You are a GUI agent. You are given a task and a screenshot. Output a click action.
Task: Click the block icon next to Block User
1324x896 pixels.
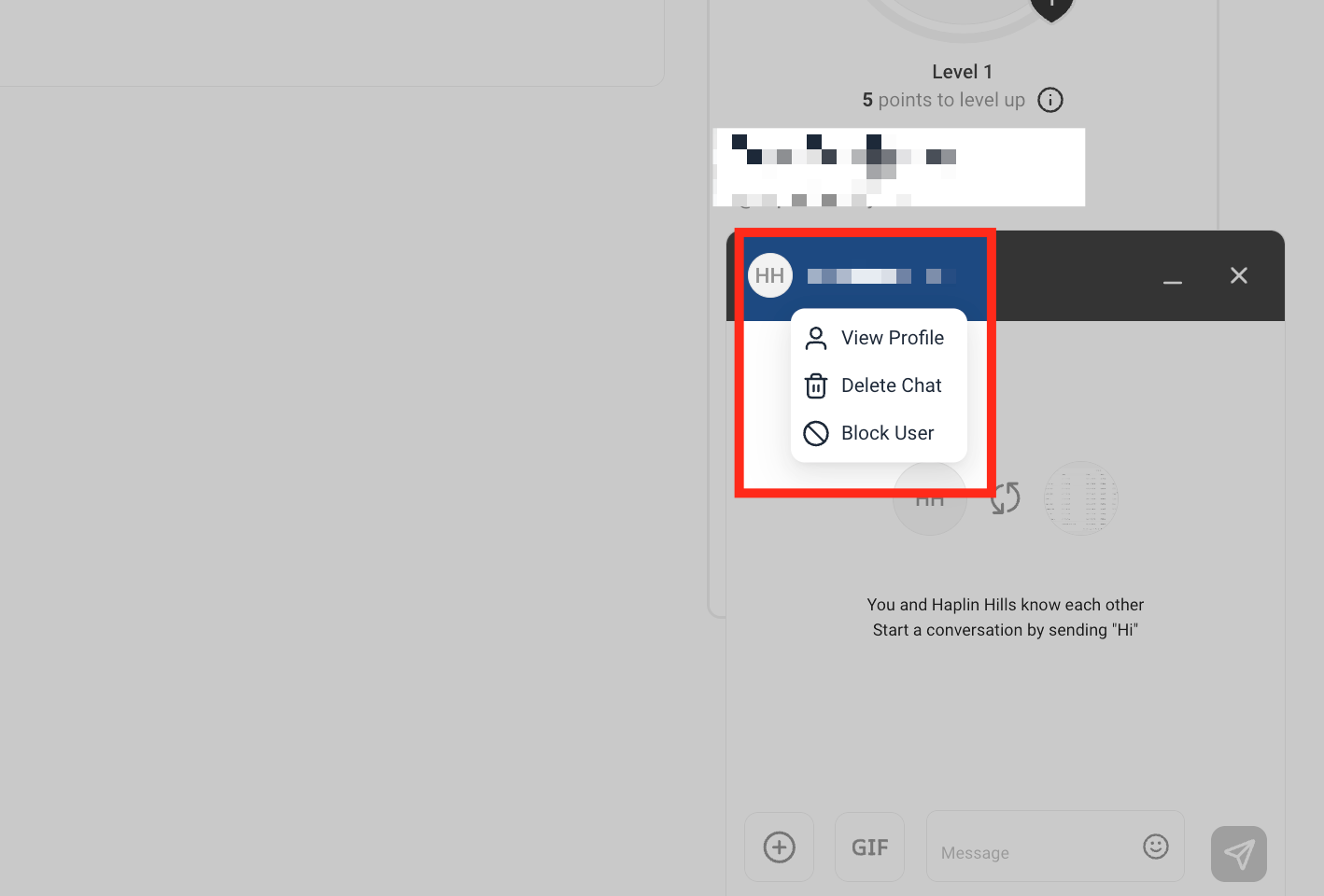pos(816,433)
